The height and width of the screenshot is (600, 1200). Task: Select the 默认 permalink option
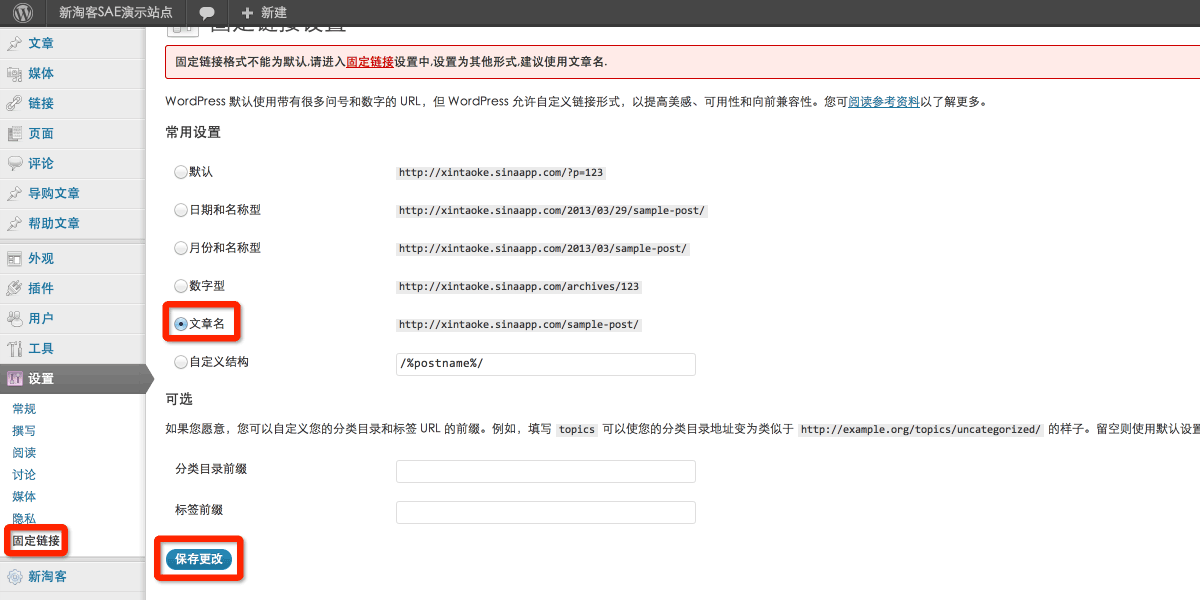click(181, 172)
